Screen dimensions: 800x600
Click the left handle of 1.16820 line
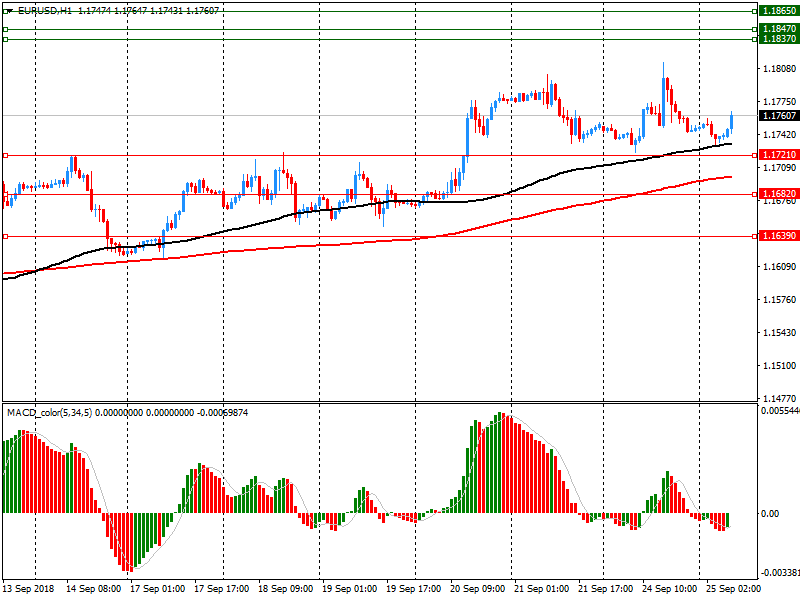click(6, 194)
